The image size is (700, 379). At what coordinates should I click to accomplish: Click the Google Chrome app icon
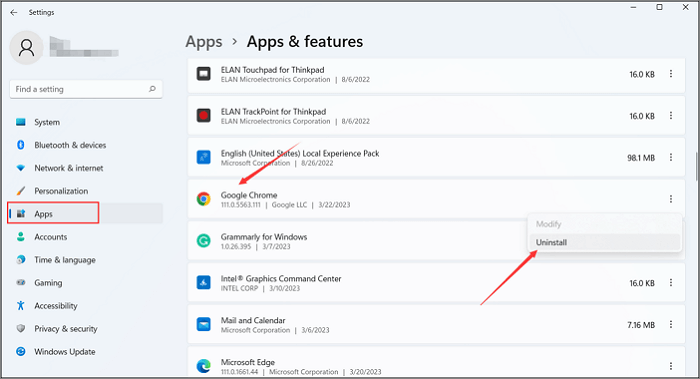204,199
